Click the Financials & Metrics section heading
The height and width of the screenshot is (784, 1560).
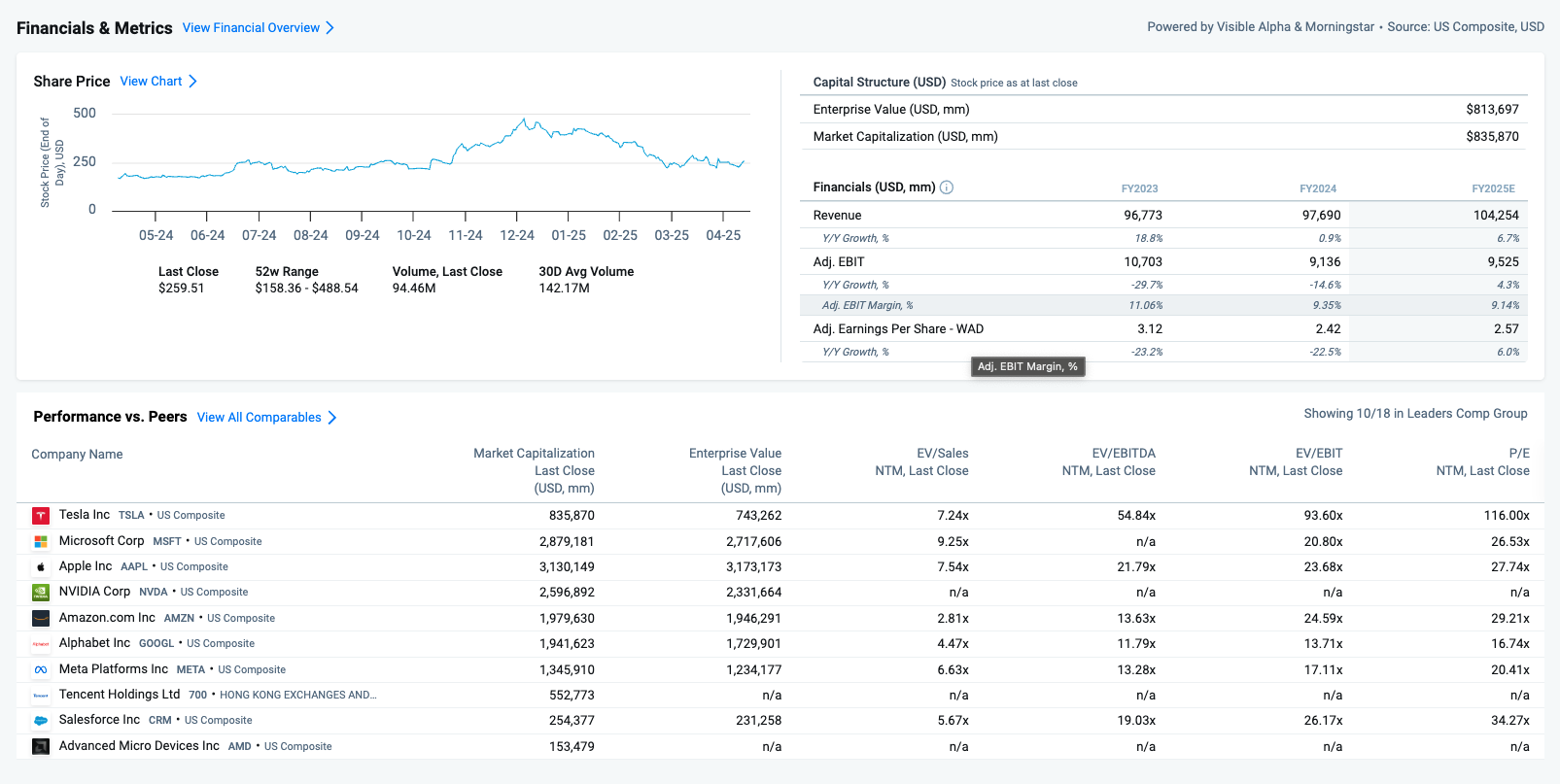[94, 28]
